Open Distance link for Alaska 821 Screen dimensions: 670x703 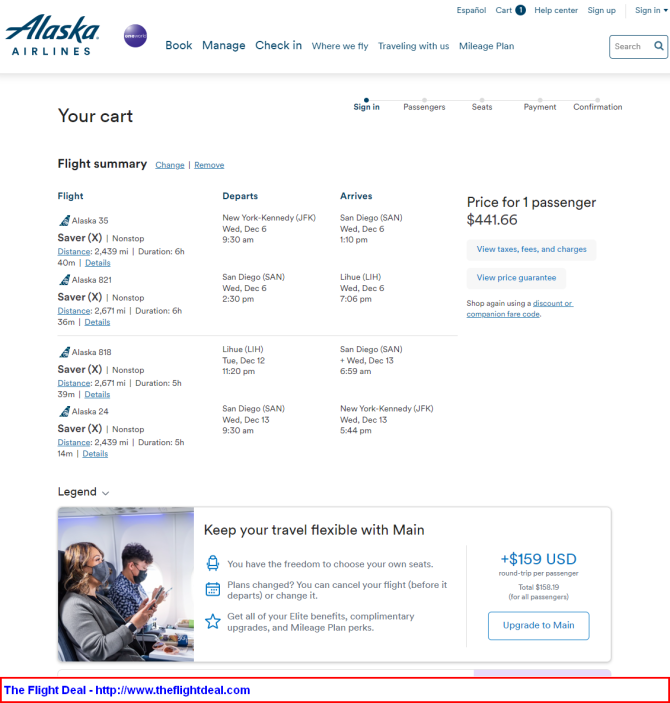click(74, 311)
